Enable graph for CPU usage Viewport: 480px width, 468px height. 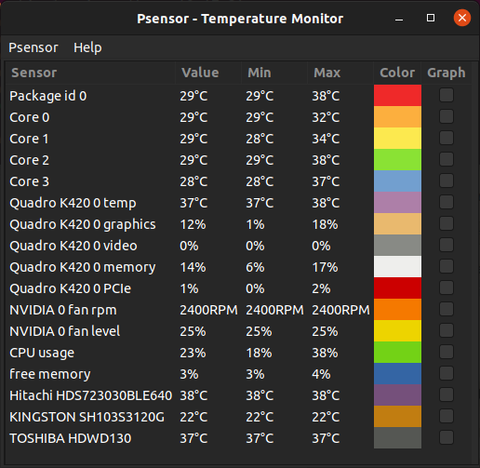tap(446, 352)
